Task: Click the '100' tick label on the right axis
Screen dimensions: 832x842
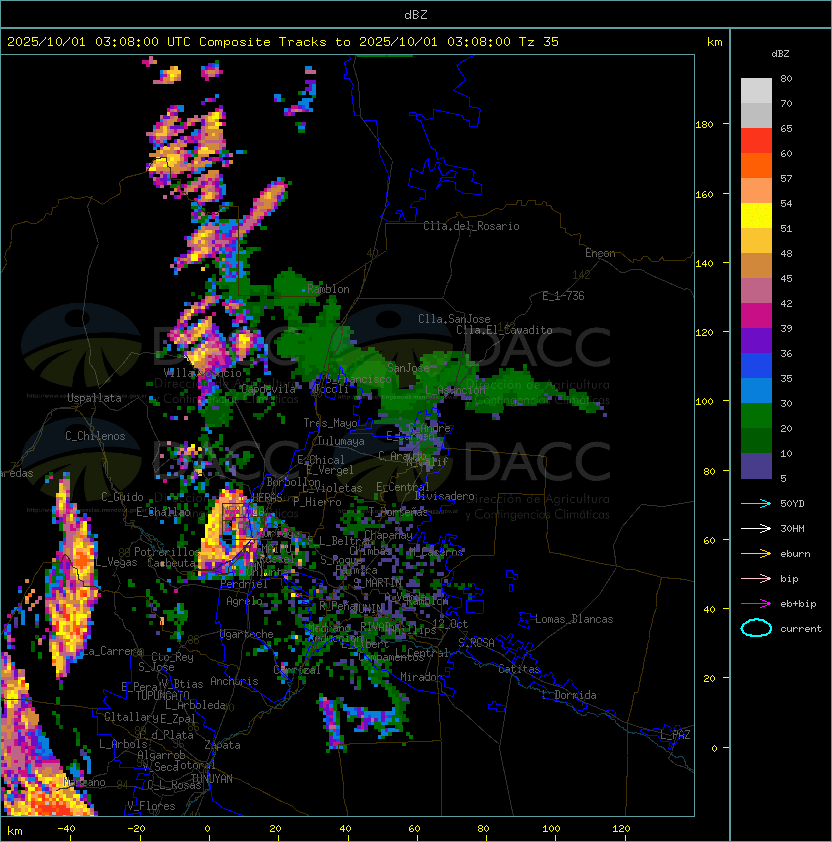Action: pos(704,402)
